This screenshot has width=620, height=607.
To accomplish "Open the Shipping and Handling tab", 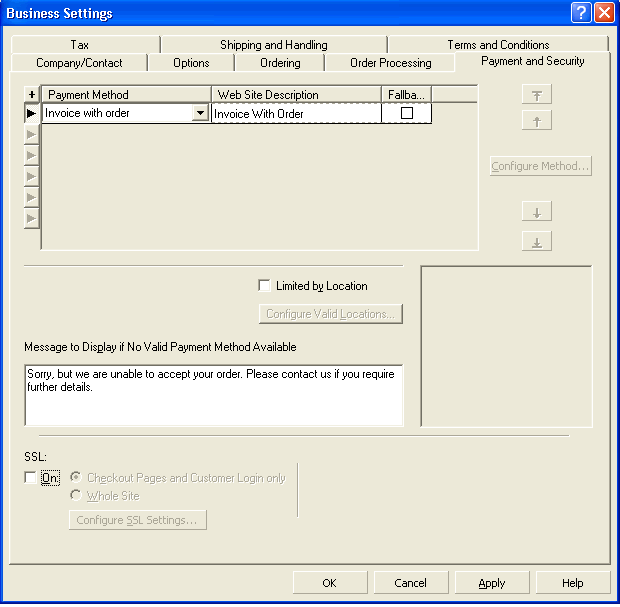I will click(x=273, y=45).
